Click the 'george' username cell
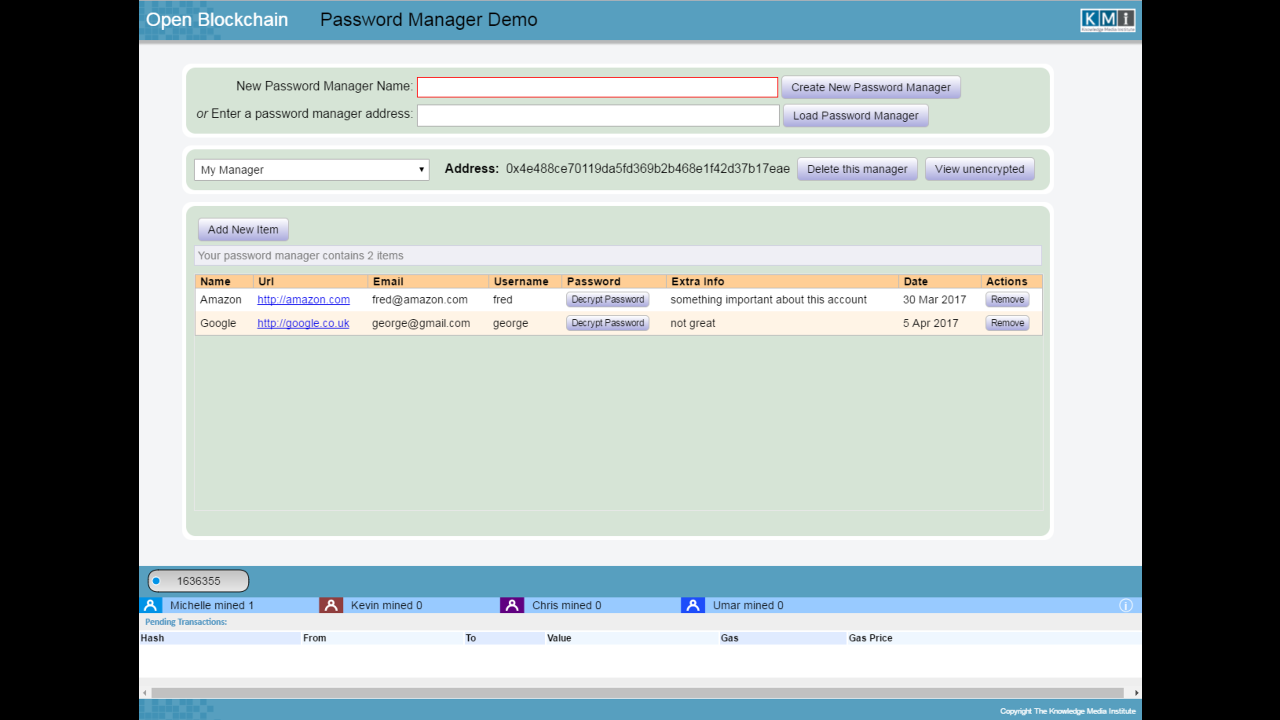This screenshot has height=720, width=1280. point(511,323)
